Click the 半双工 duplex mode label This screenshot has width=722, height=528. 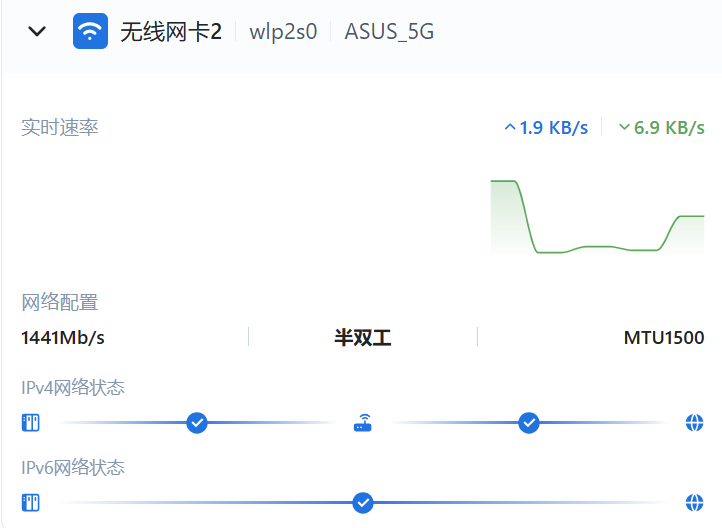coord(362,338)
